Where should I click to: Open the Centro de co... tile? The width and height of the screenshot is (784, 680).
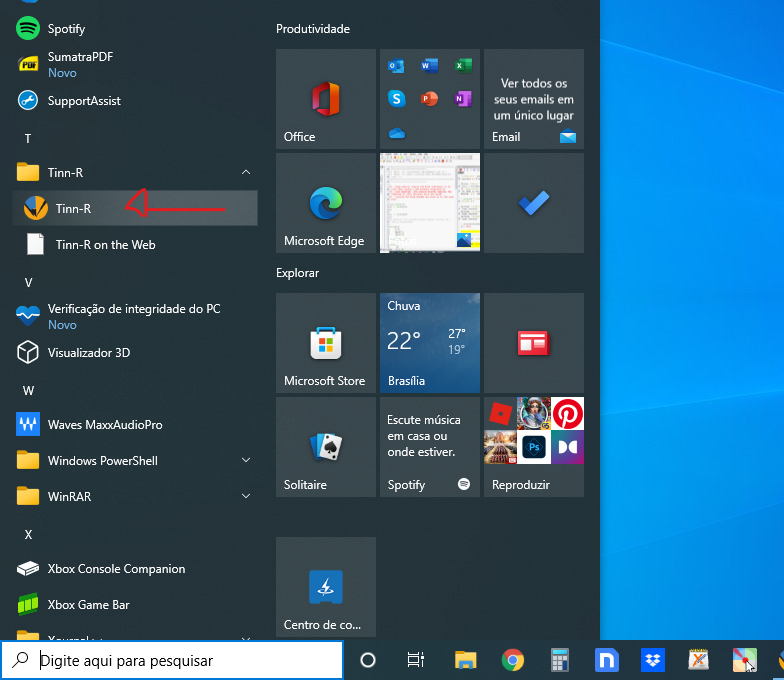point(326,587)
